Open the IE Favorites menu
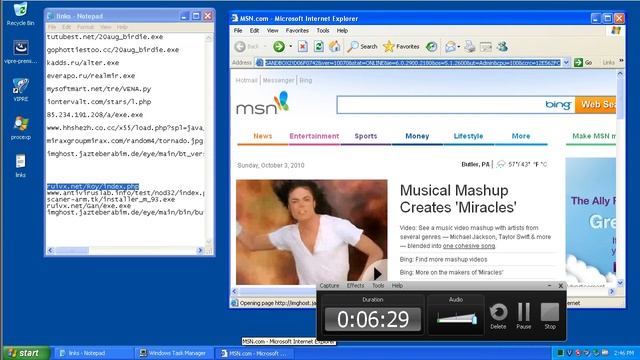Screen dimensions: 640x360 click(297, 31)
